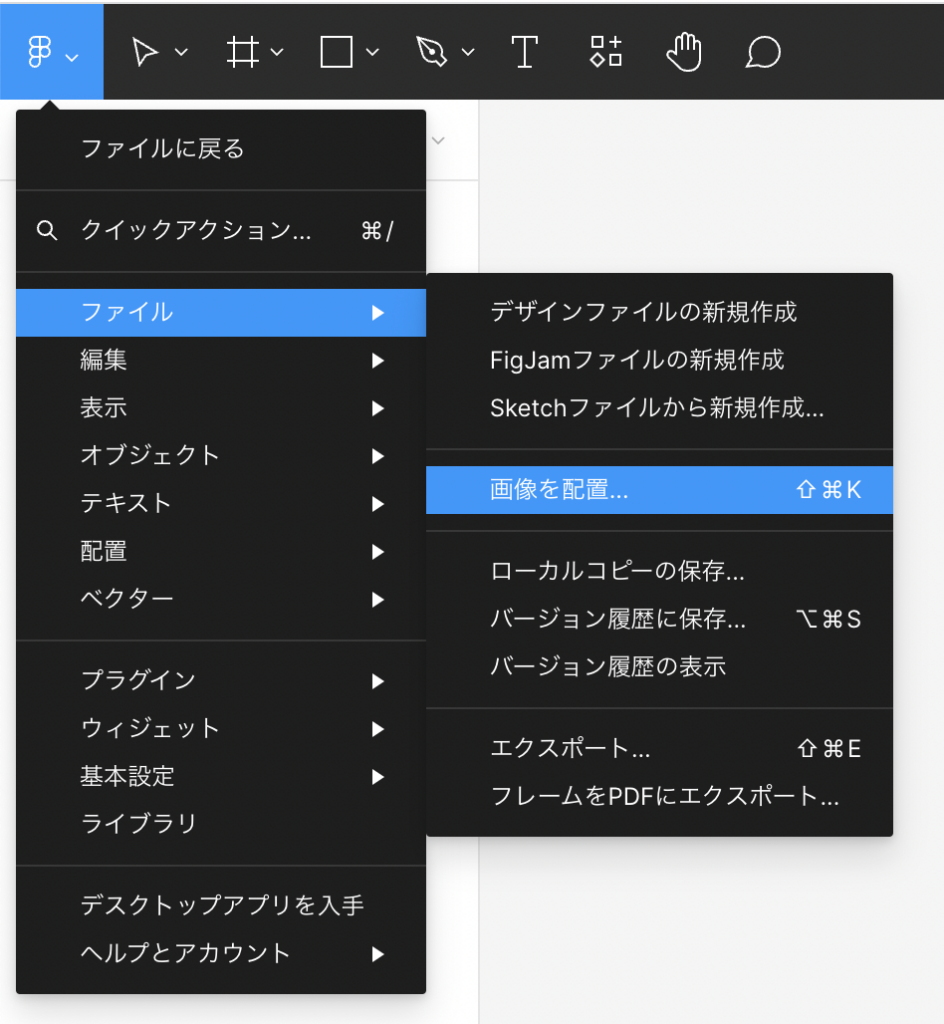Select the Hand tool icon

[x=684, y=52]
